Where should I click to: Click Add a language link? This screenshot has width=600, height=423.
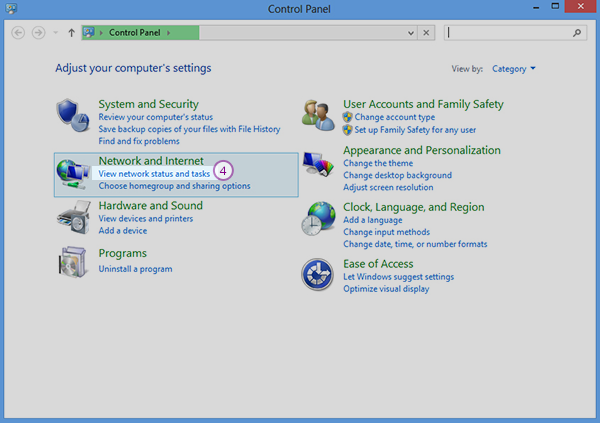point(372,220)
